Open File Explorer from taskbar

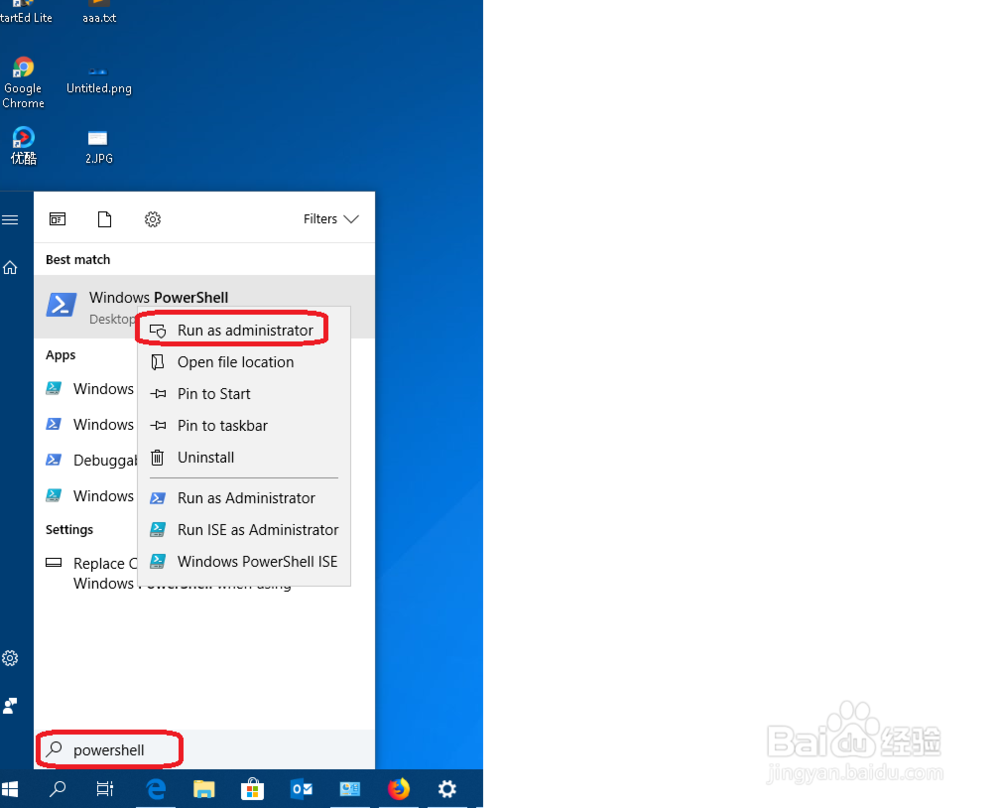pyautogui.click(x=204, y=789)
